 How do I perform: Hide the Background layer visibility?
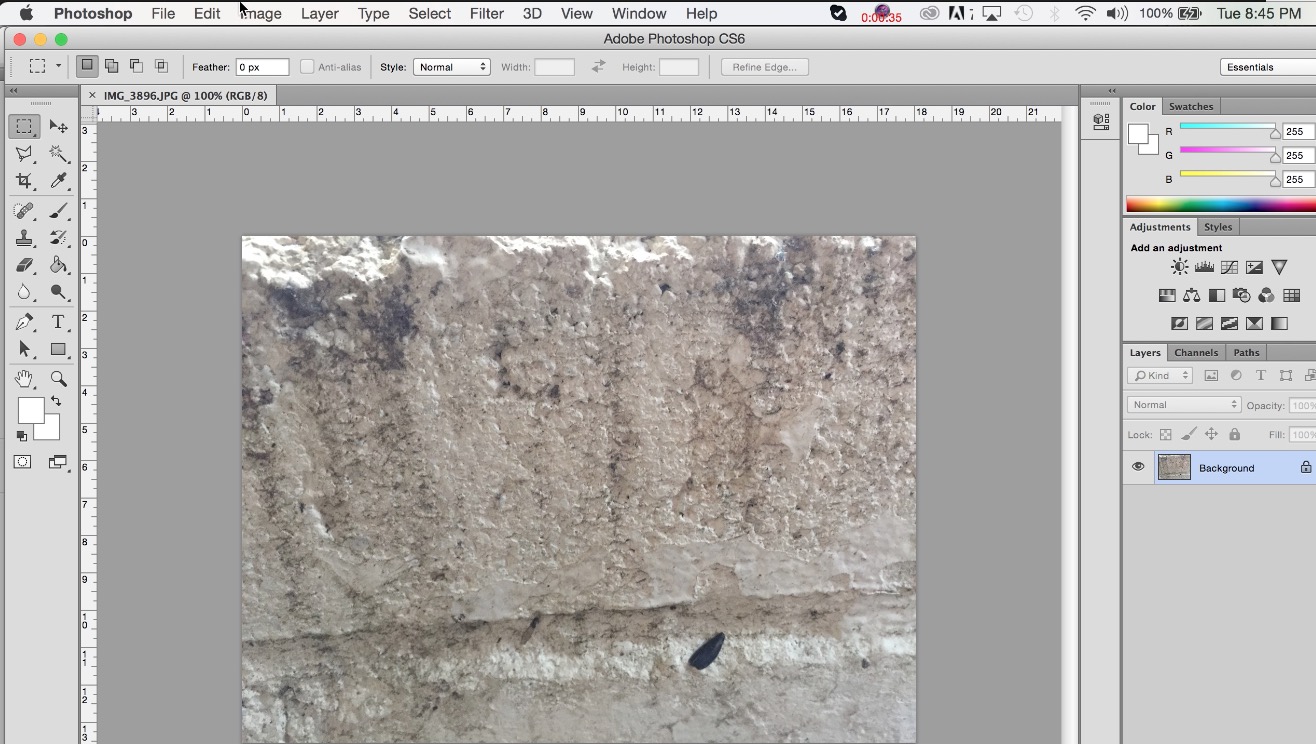pyautogui.click(x=1138, y=467)
